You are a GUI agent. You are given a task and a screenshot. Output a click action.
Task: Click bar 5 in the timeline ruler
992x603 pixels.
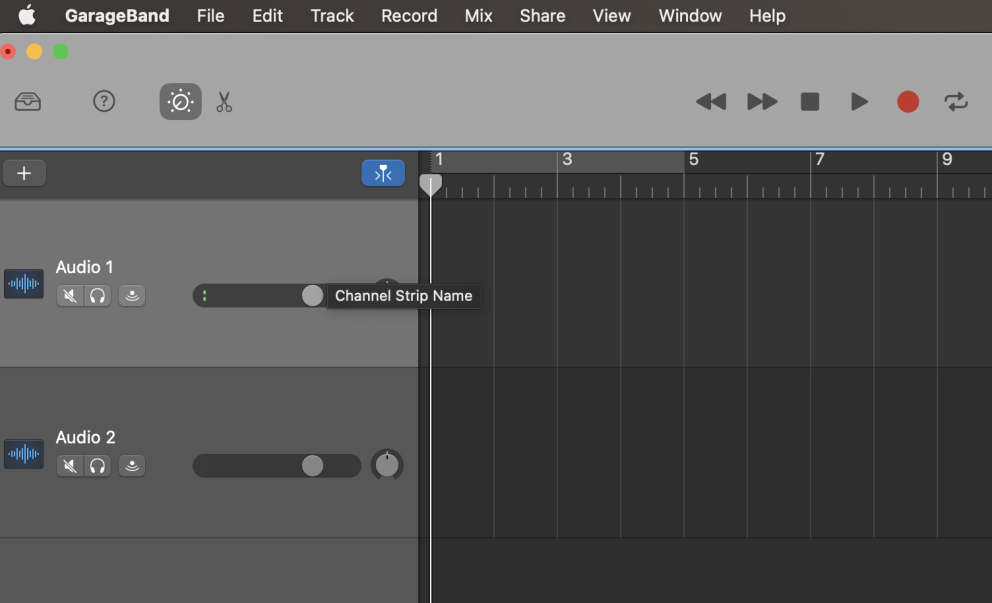(x=693, y=159)
